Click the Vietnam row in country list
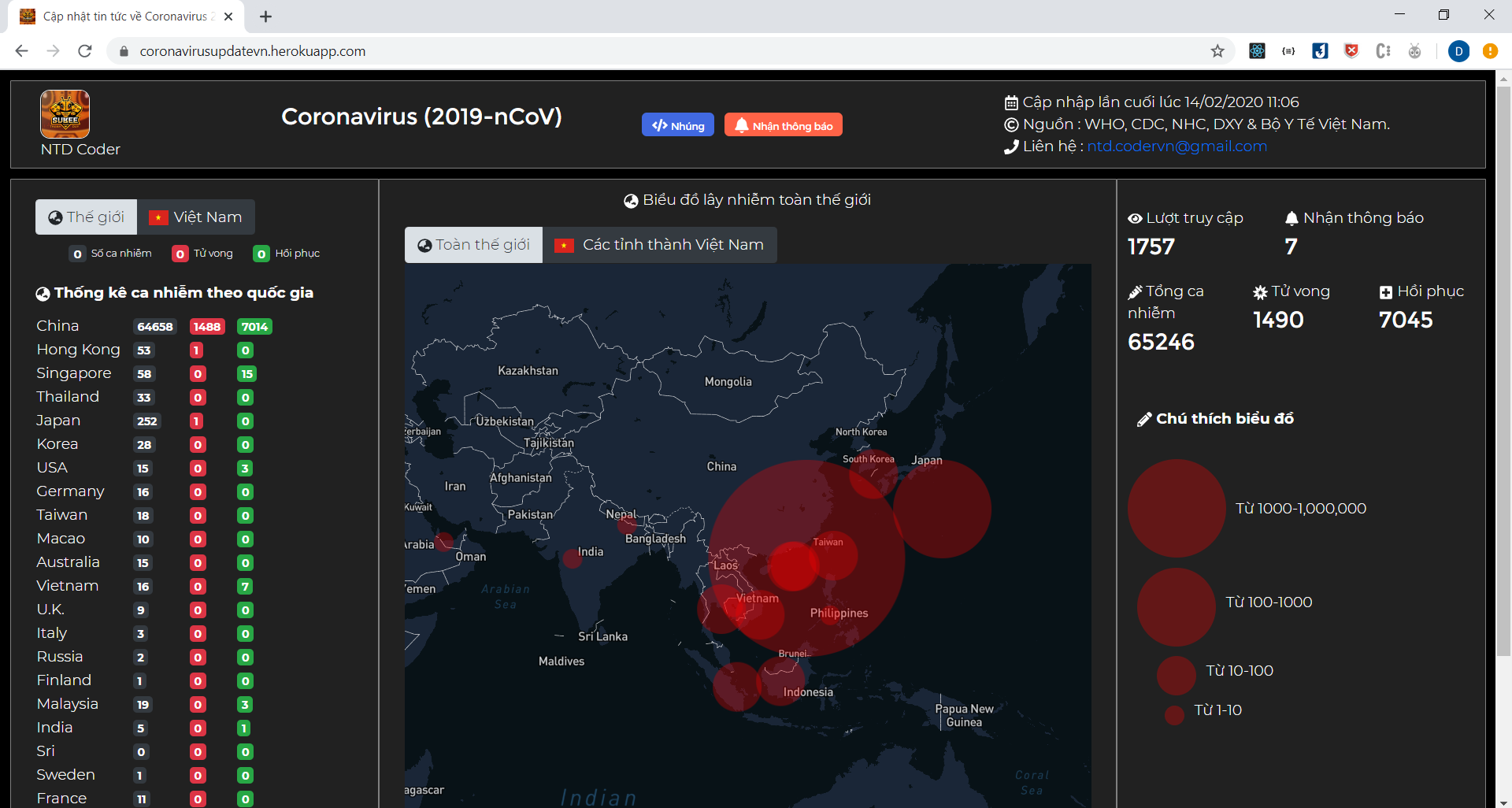This screenshot has height=808, width=1512. (154, 586)
